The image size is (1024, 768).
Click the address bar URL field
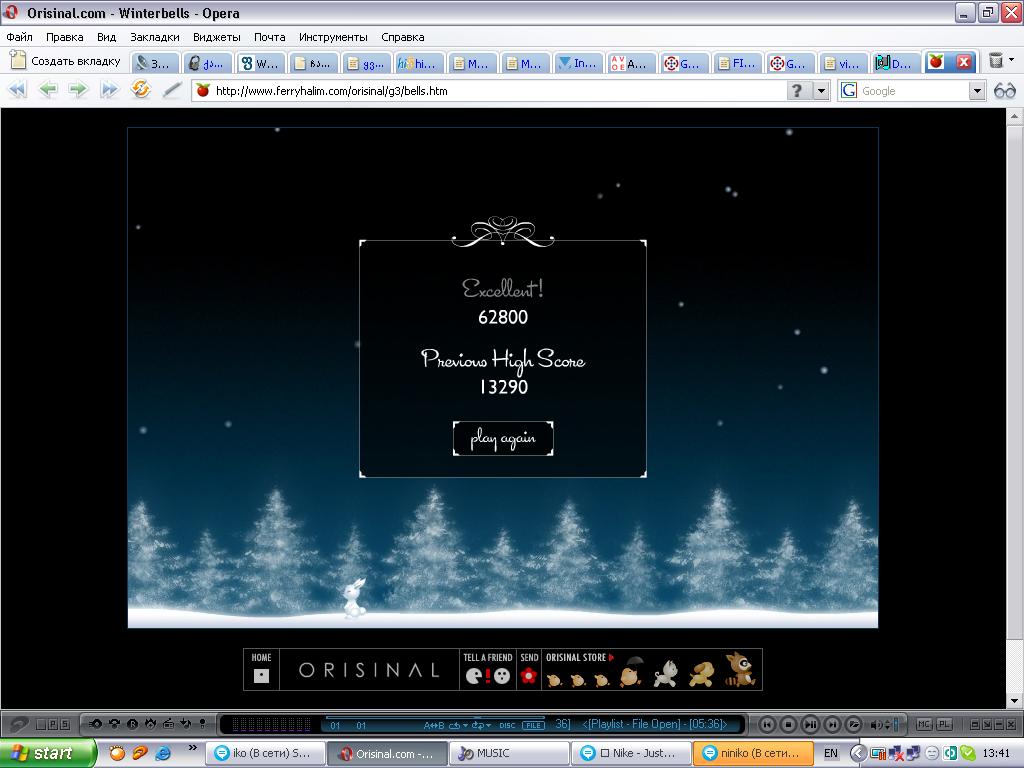(490, 91)
